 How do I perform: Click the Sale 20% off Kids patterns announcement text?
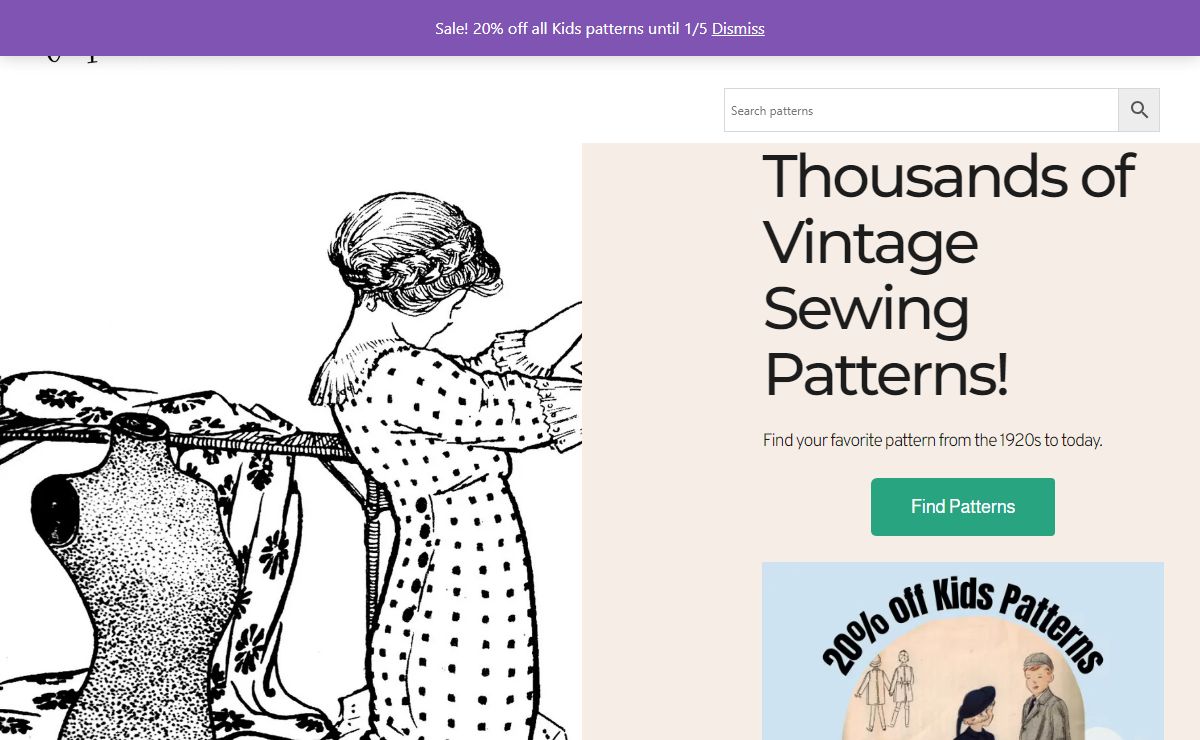[x=572, y=28]
